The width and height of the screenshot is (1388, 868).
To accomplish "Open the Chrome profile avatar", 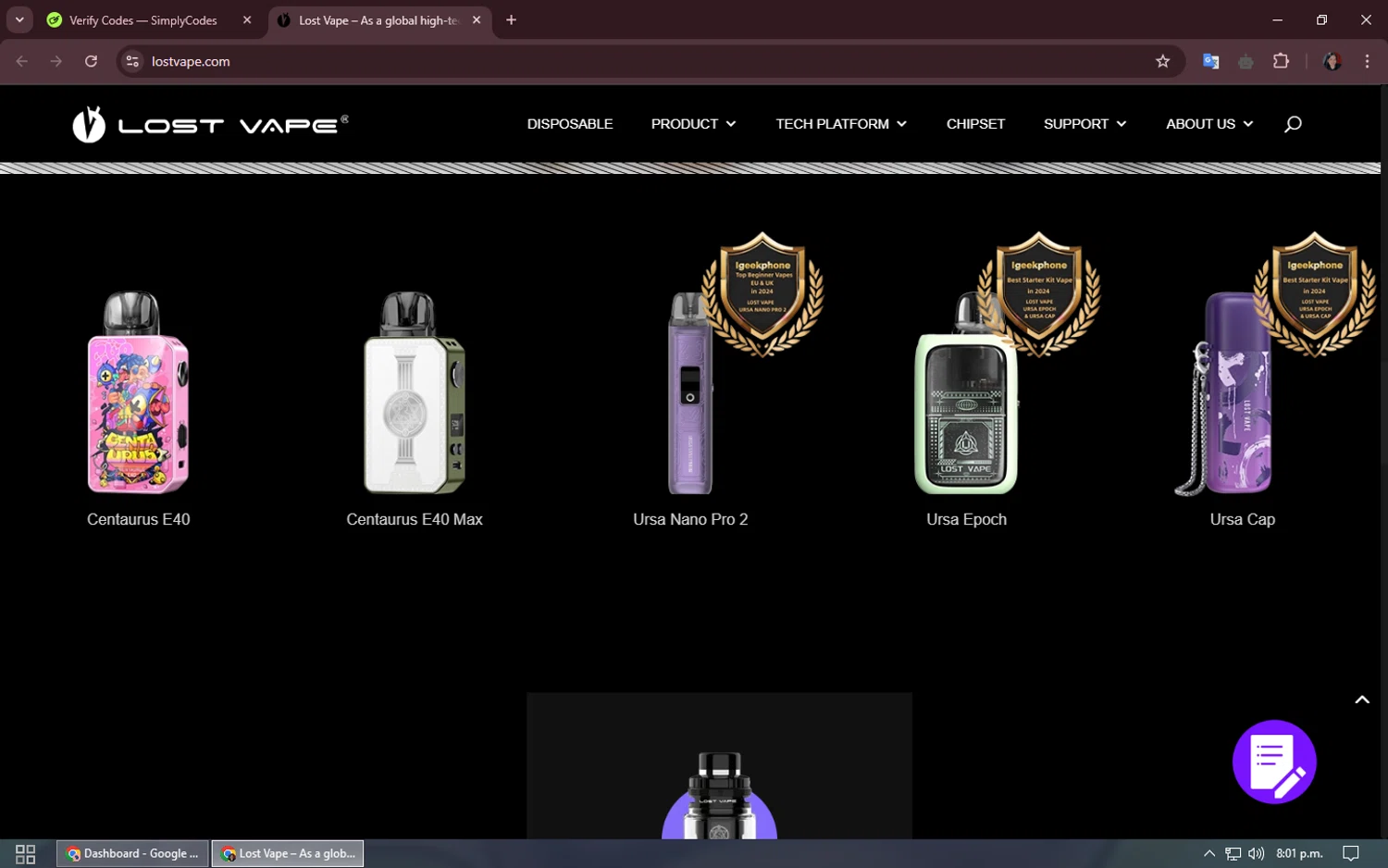I will 1332,61.
